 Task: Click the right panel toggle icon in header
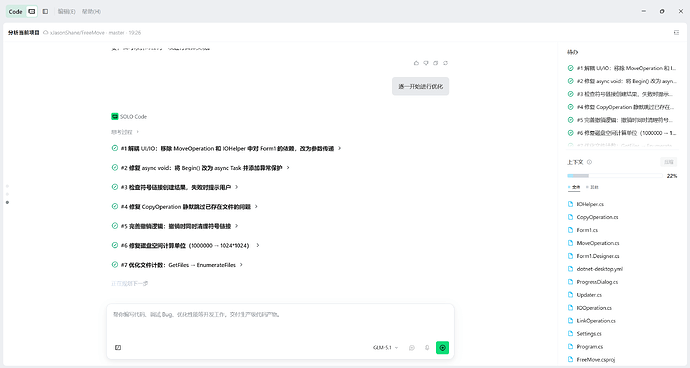point(676,33)
